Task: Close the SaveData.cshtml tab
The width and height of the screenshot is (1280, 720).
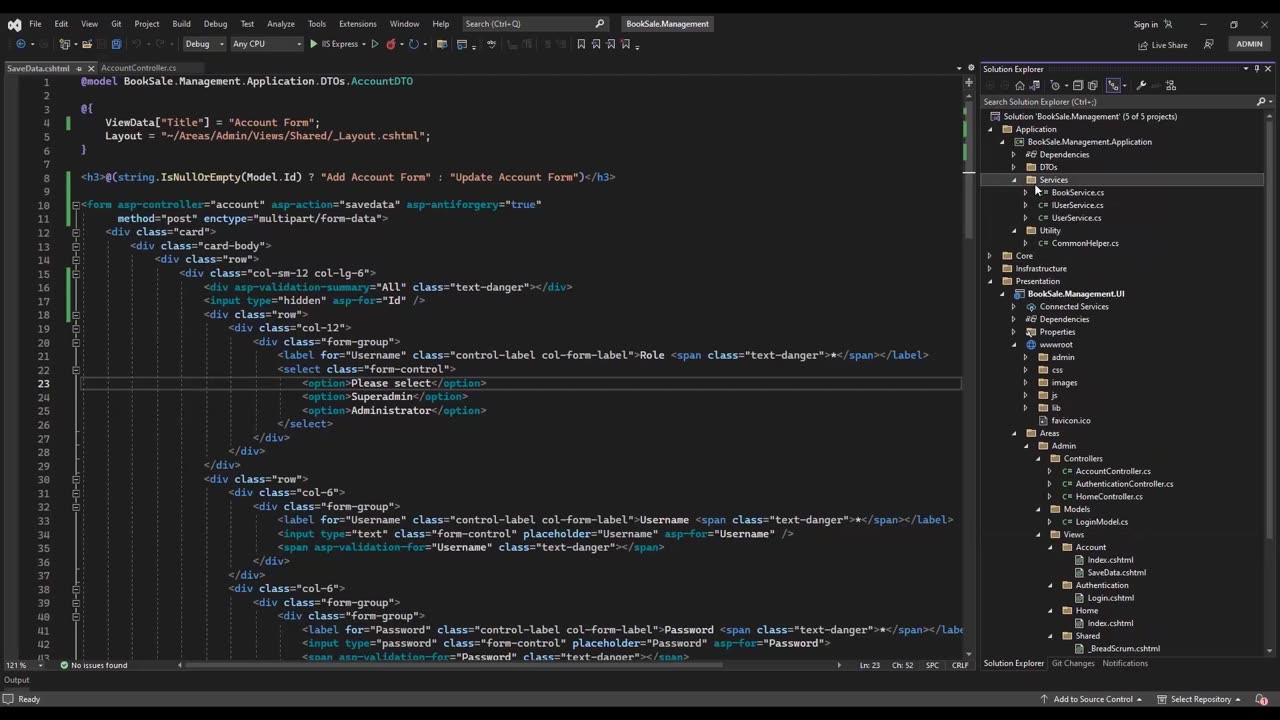Action: pos(90,69)
